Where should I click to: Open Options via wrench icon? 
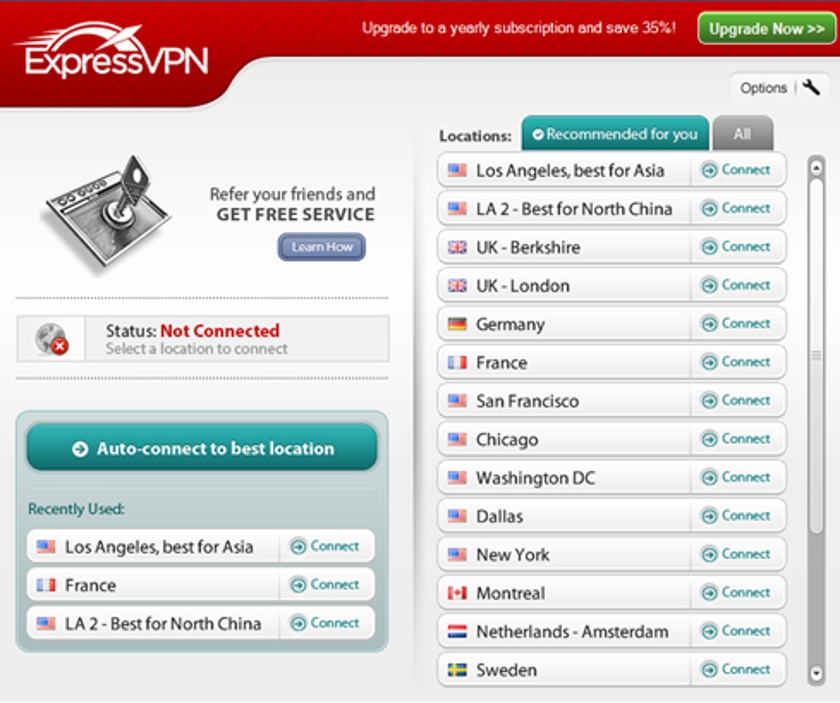click(x=811, y=87)
